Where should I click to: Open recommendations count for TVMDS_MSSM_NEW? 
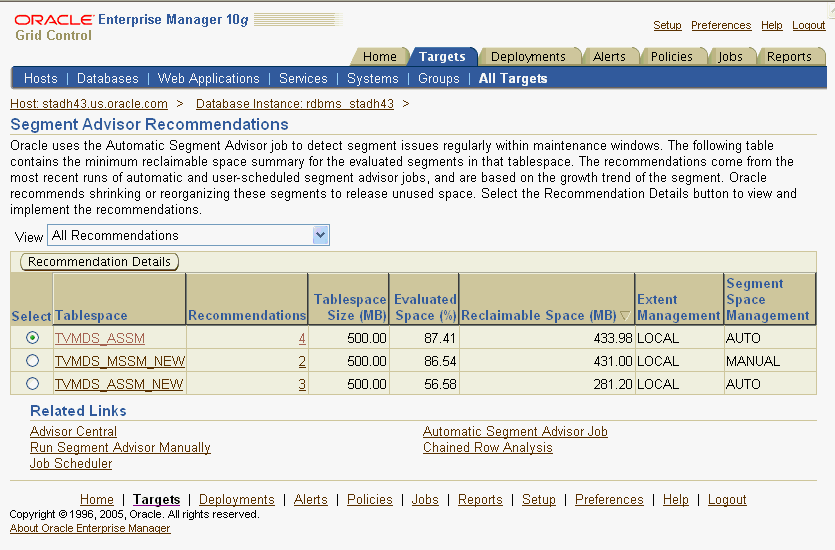(302, 362)
